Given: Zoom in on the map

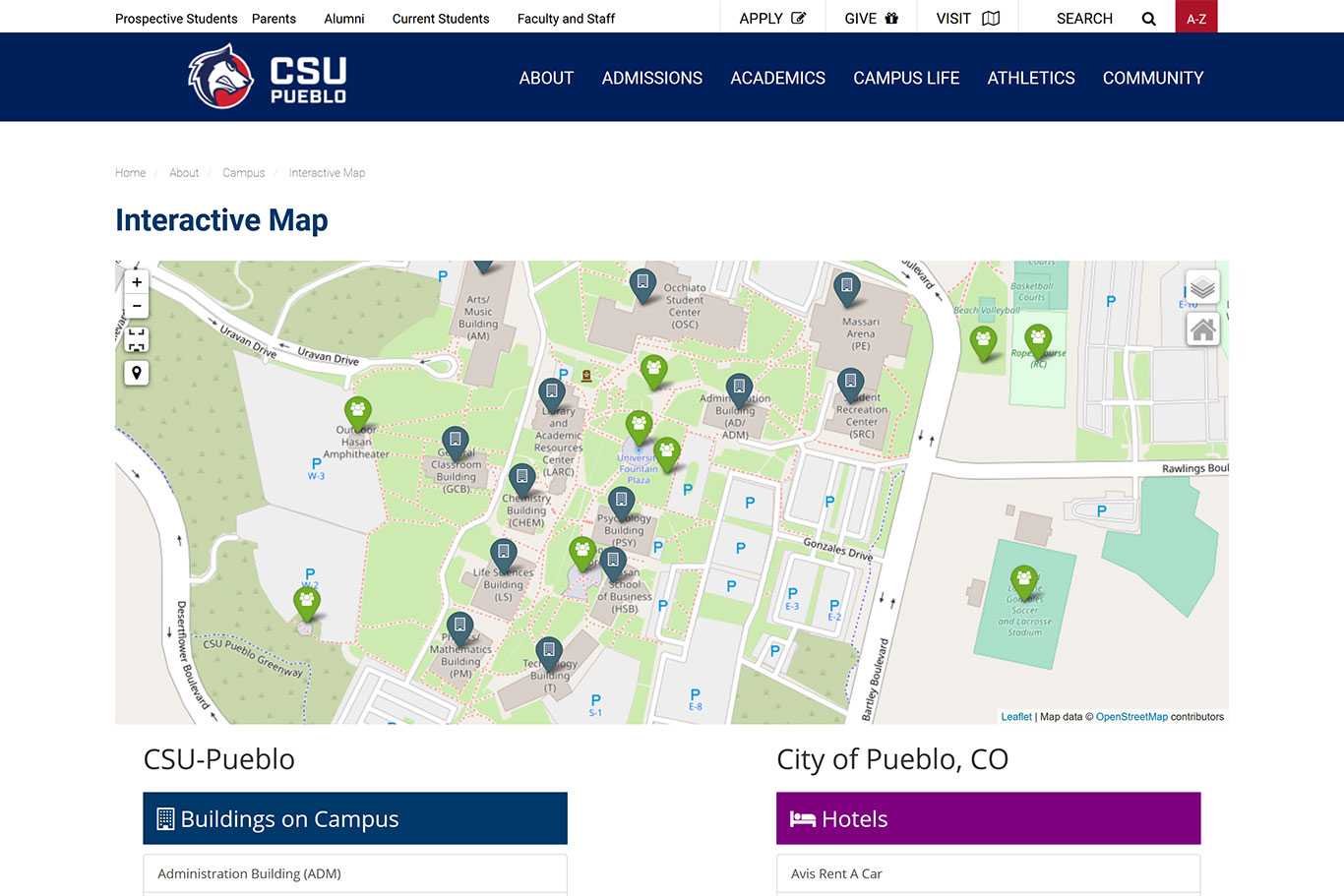Looking at the screenshot, I should (x=137, y=282).
